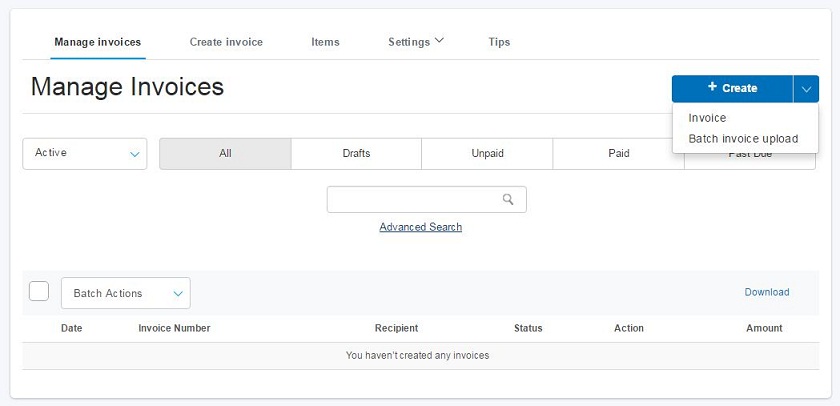
Task: Click the Status column header
Action: (528, 328)
